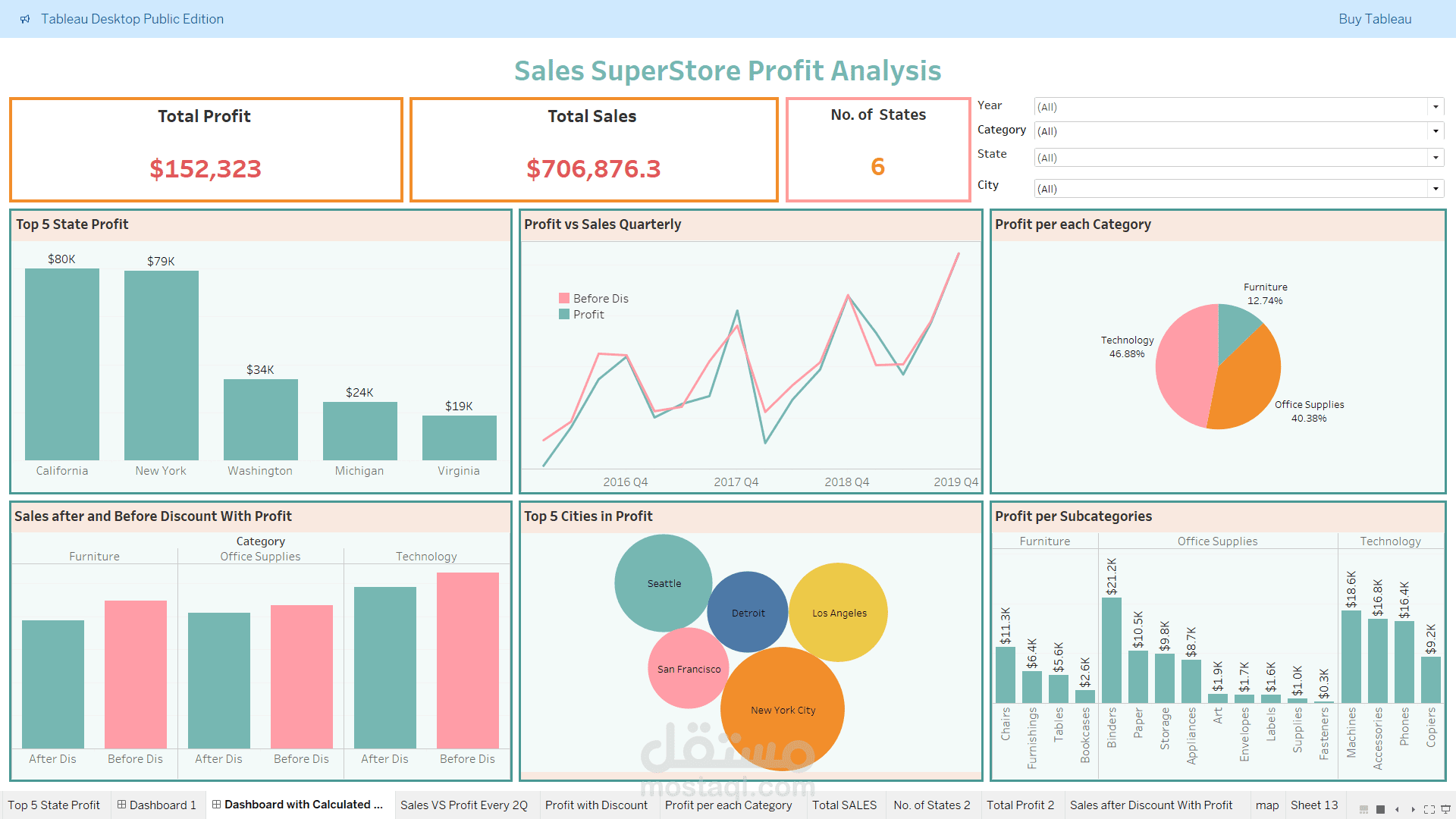Click the next-sheet arrow icon
1456x819 pixels.
point(1414,809)
